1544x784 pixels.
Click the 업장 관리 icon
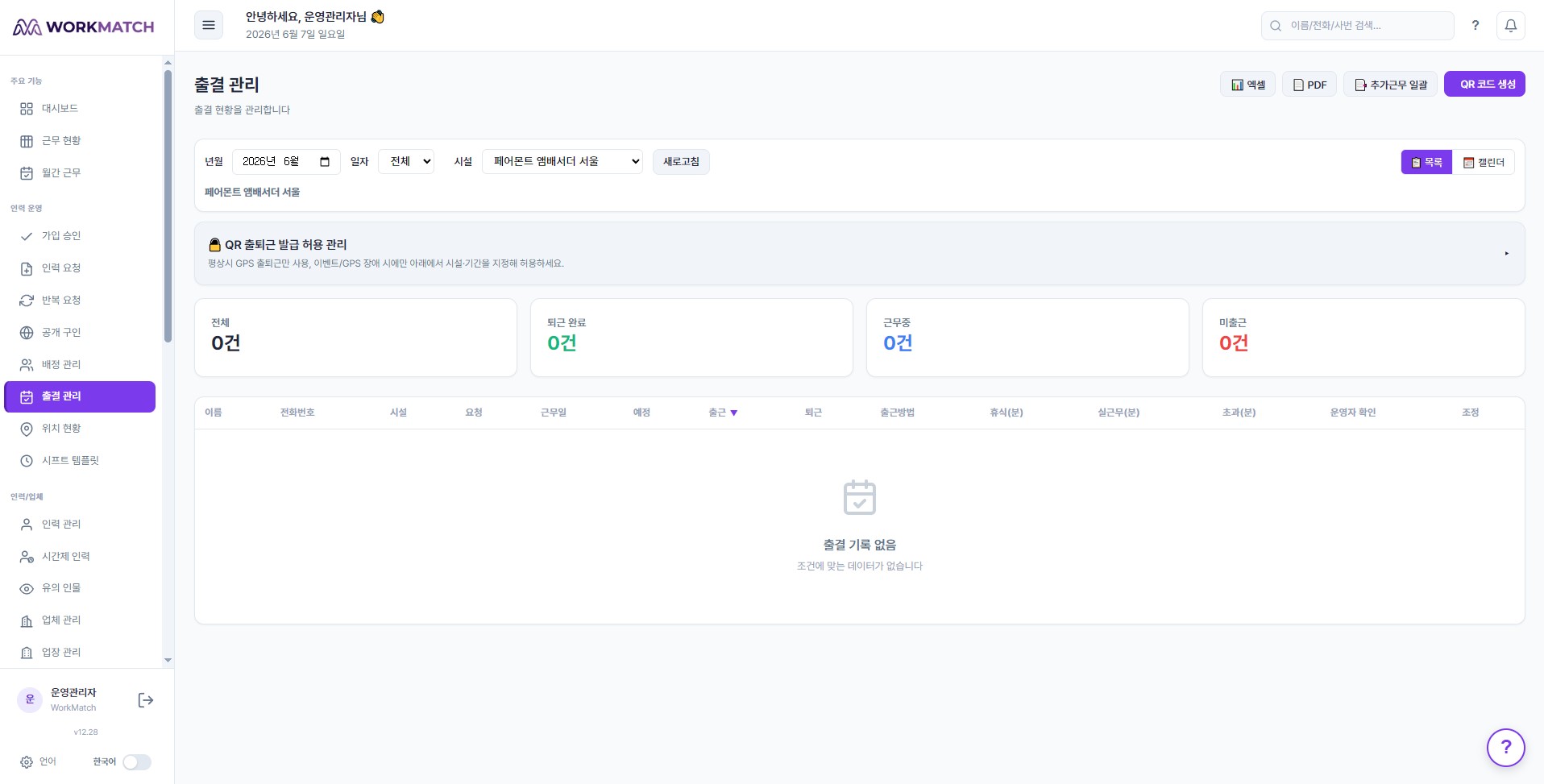27,653
